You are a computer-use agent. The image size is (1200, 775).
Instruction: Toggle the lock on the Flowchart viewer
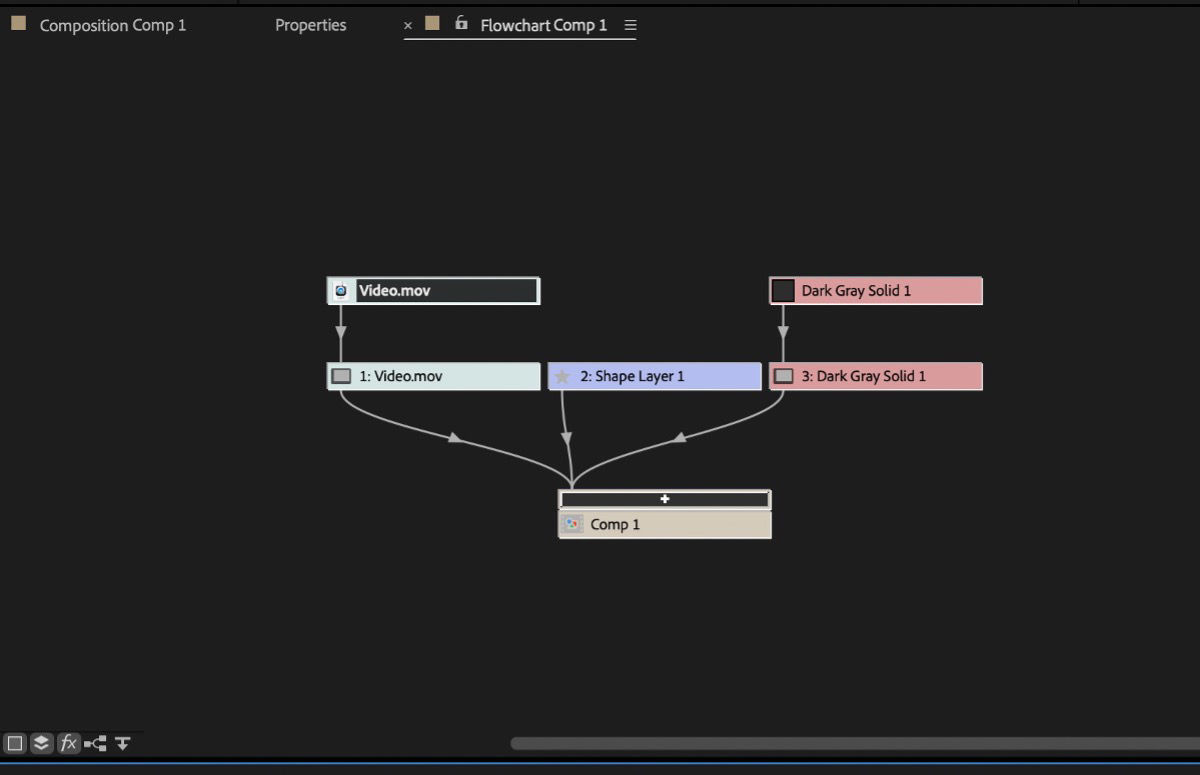coord(460,24)
